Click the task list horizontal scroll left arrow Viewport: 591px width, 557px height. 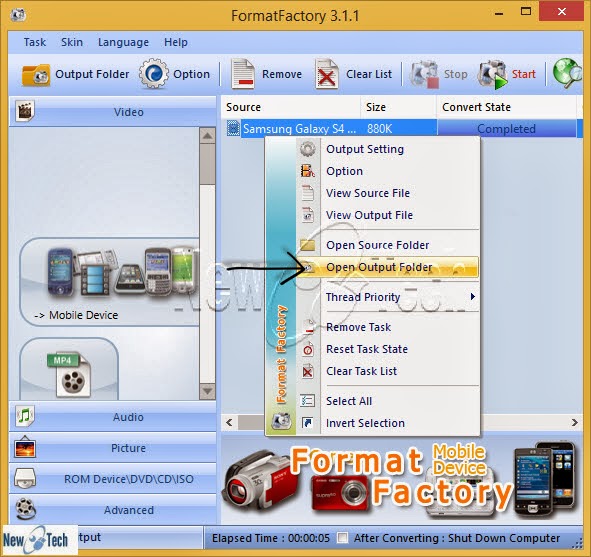pyautogui.click(x=229, y=422)
